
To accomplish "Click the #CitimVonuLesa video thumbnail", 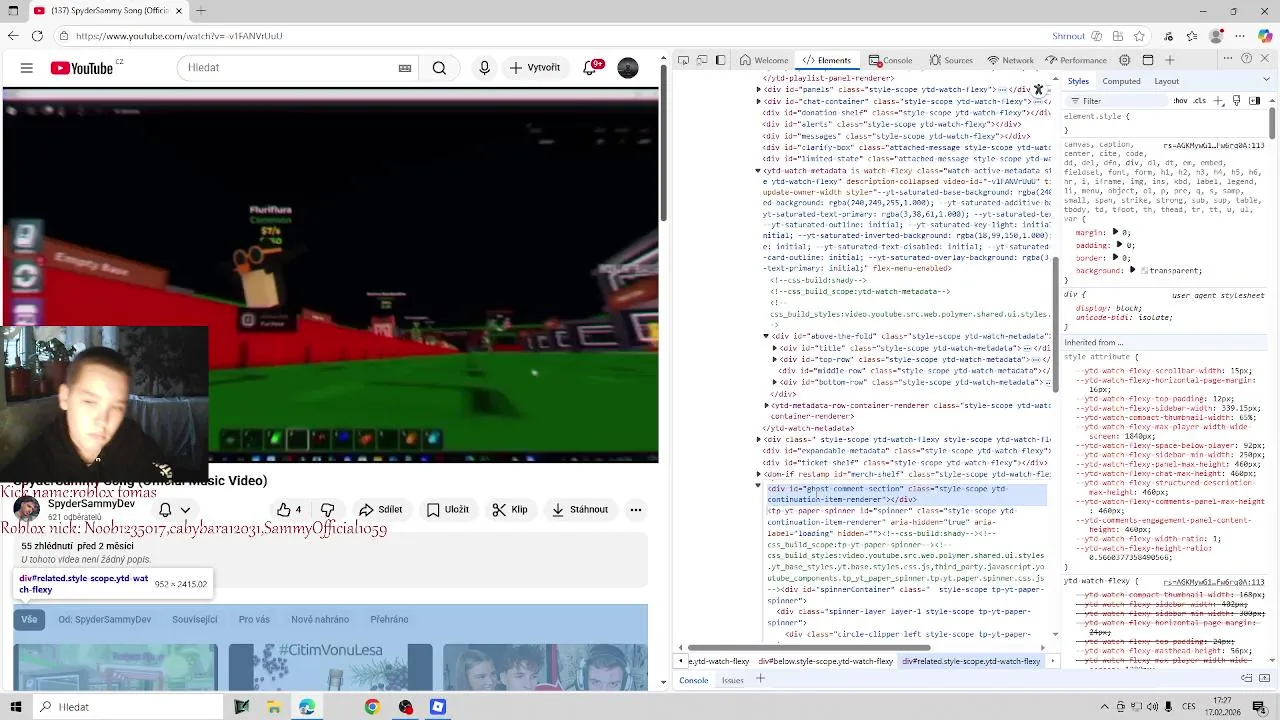I will point(330,667).
